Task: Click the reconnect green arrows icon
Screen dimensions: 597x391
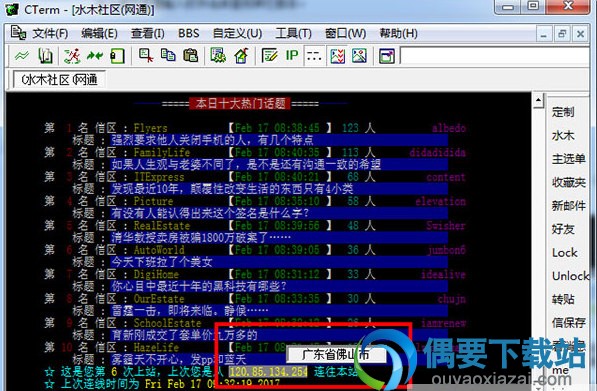Action: 95,56
